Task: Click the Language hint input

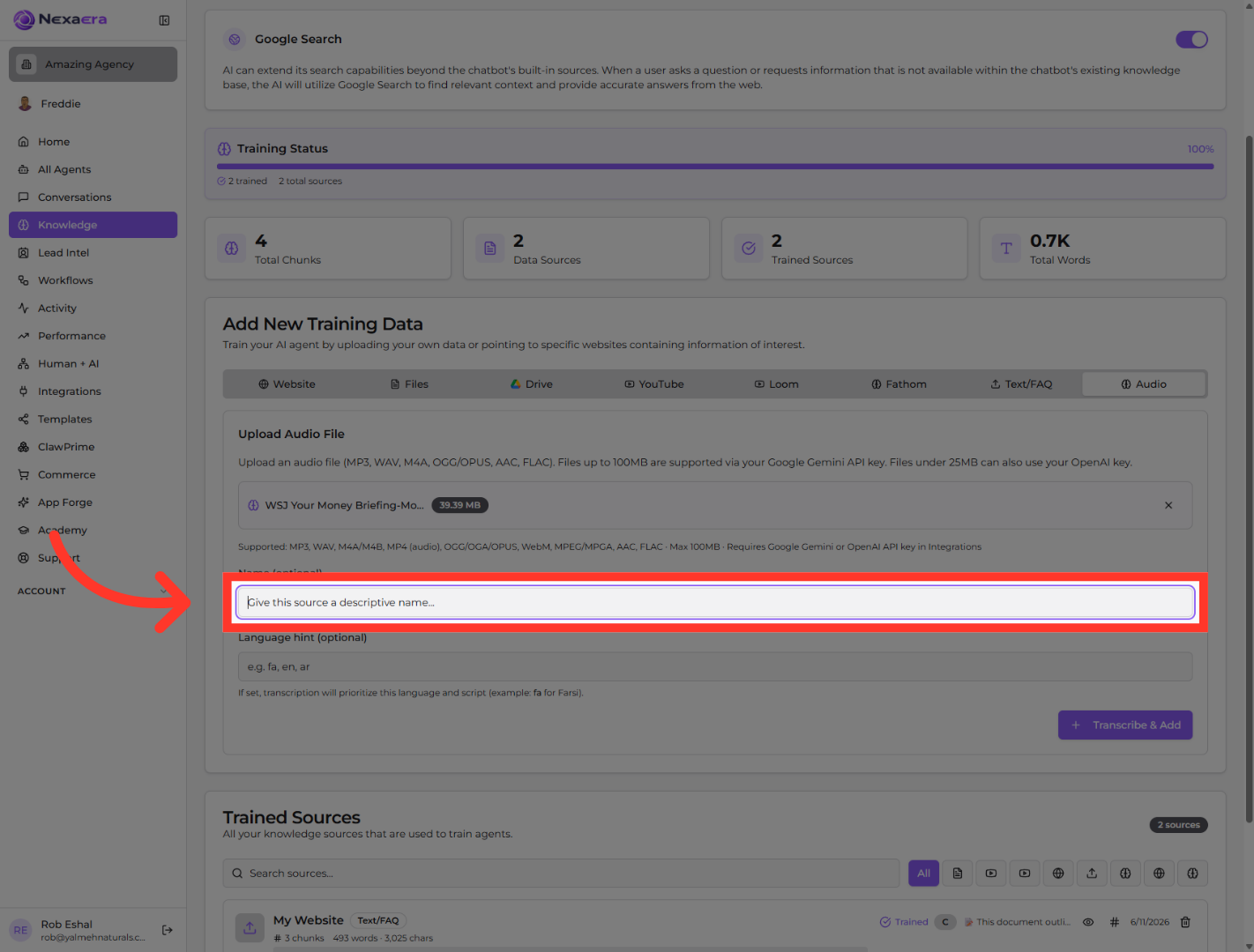Action: (x=715, y=667)
